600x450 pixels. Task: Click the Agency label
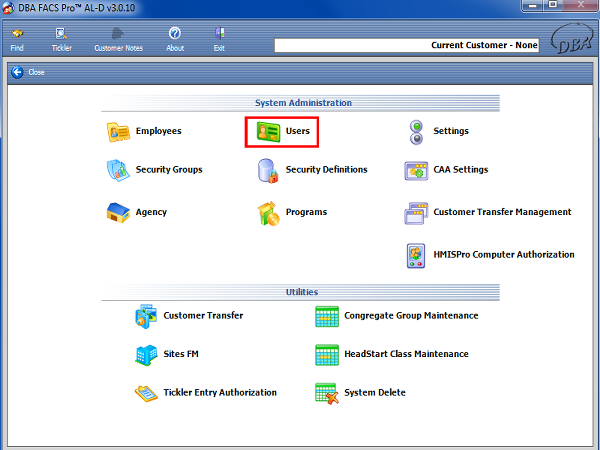[x=151, y=212]
